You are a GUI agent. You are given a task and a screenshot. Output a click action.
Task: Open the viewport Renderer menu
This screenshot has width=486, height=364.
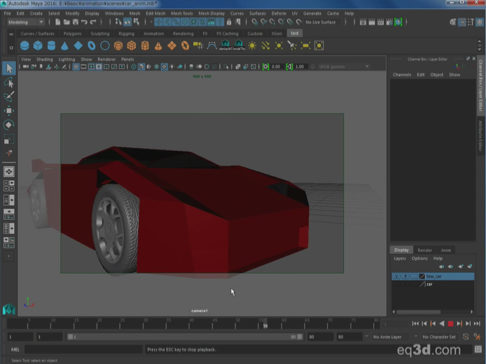(106, 59)
